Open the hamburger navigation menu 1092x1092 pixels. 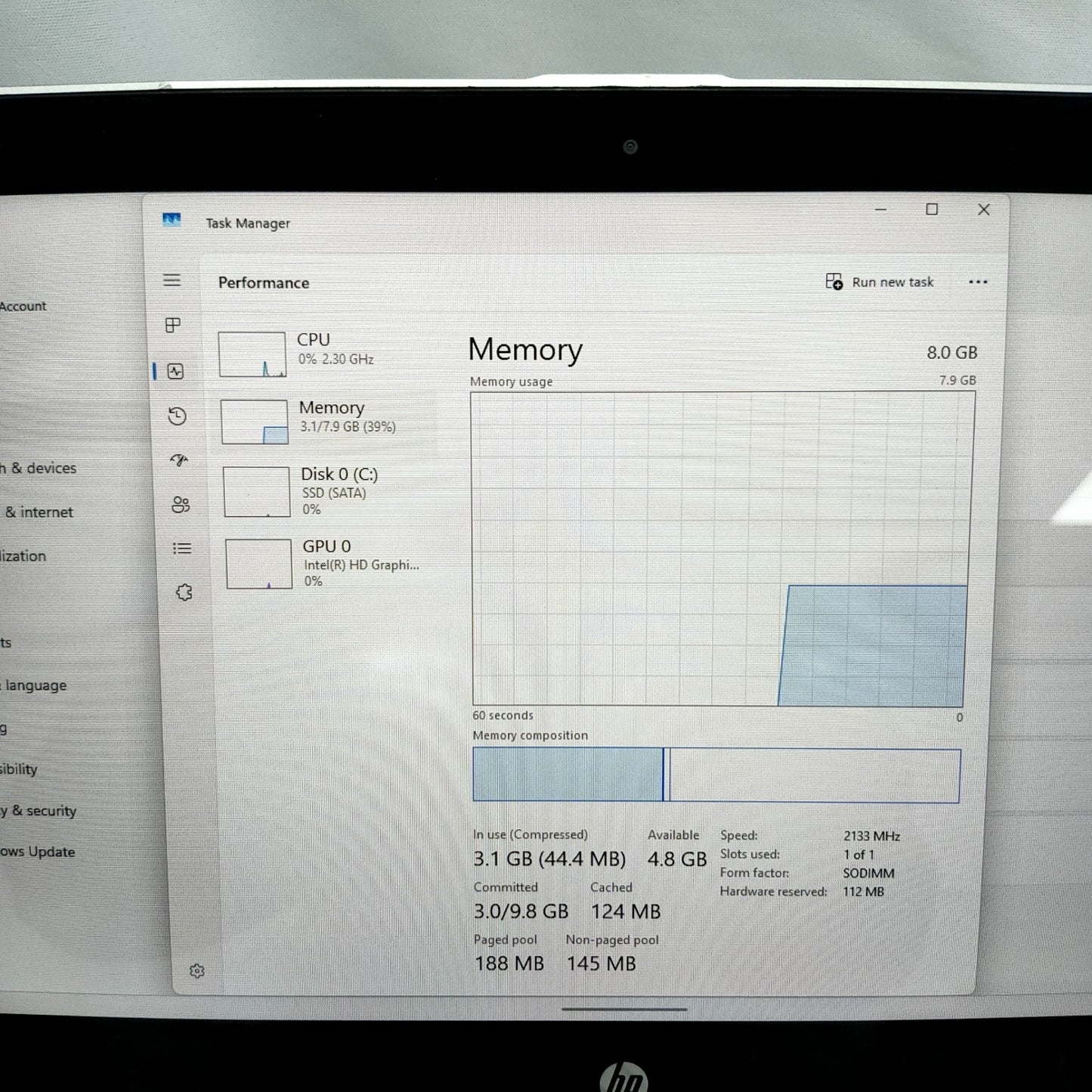tap(172, 280)
